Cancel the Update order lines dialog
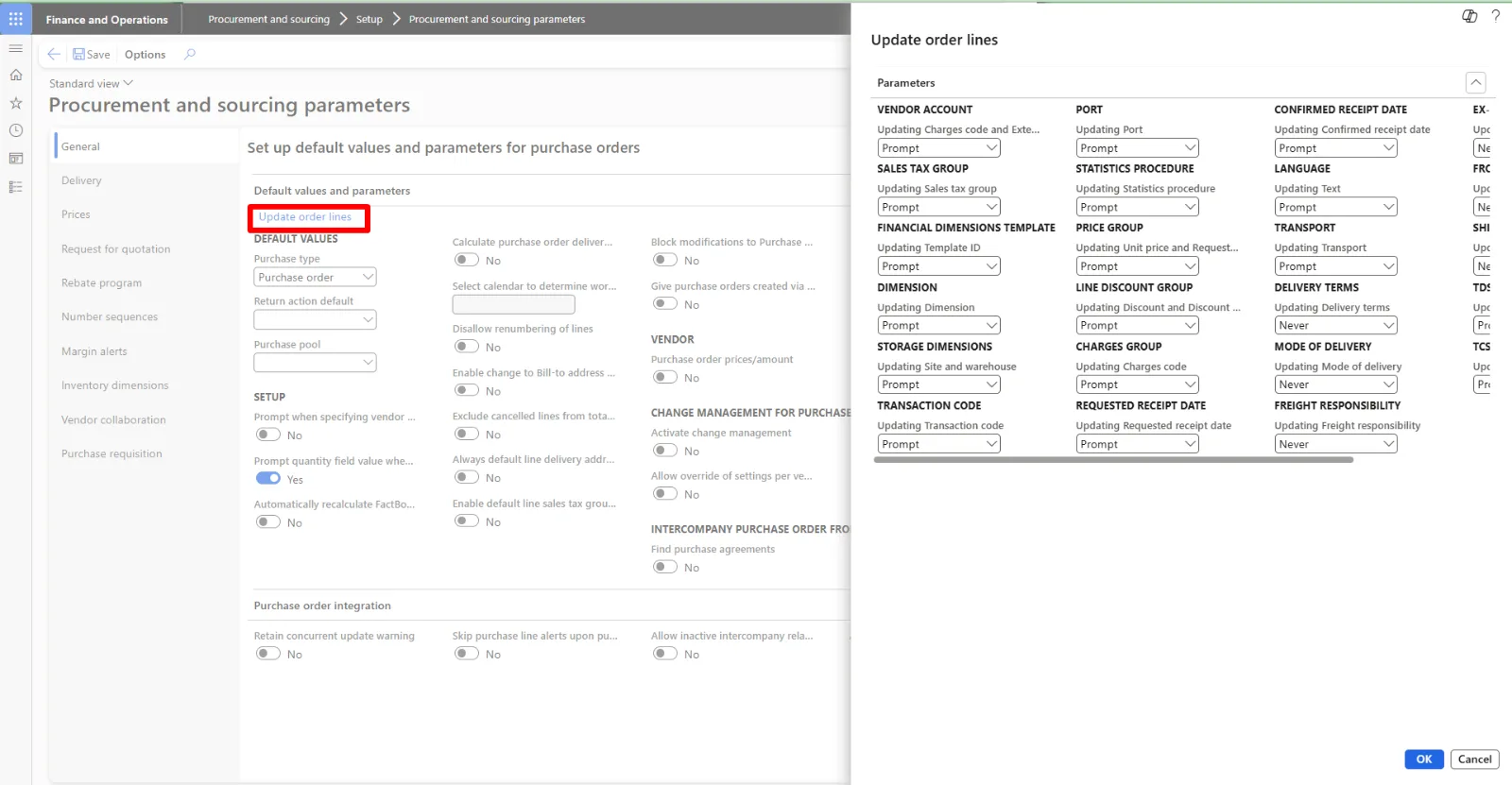 (x=1474, y=759)
